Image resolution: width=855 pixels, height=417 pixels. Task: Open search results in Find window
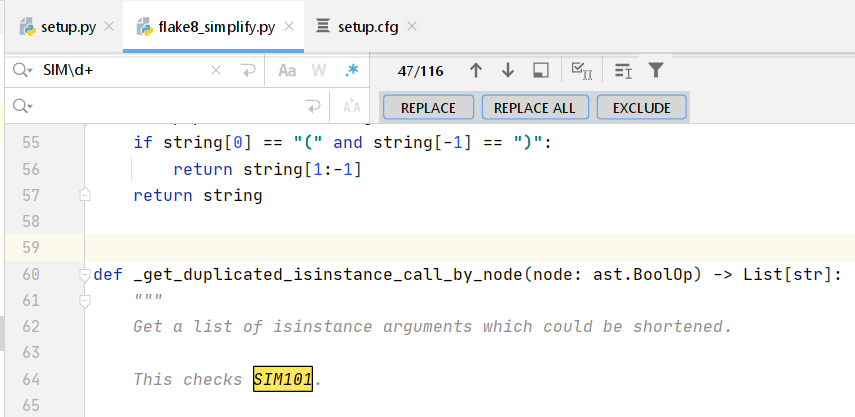(541, 70)
